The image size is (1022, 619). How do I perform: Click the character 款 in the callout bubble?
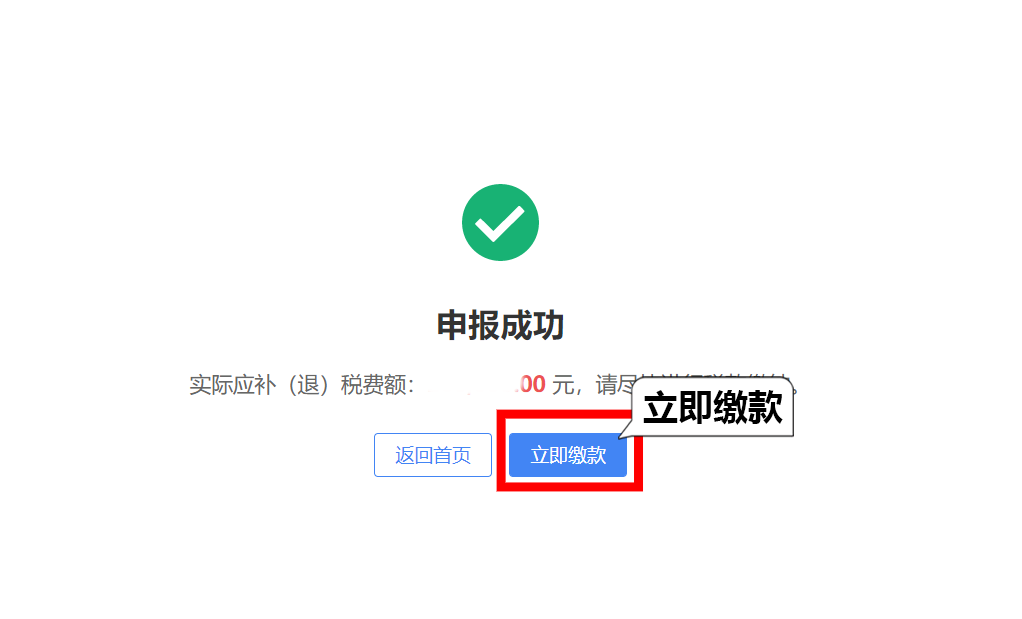[x=765, y=408]
